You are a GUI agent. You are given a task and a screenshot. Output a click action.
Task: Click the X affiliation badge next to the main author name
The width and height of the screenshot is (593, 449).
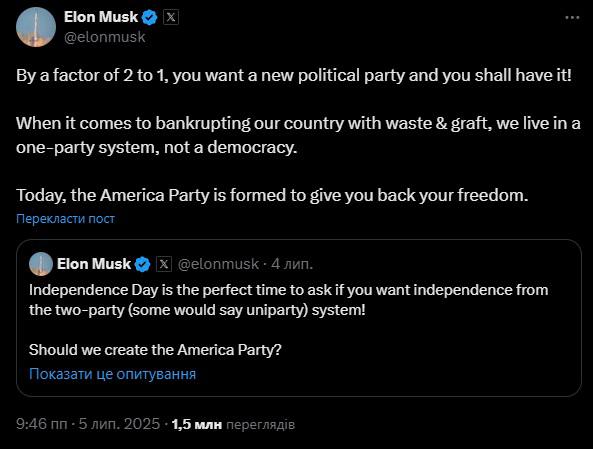pos(171,17)
